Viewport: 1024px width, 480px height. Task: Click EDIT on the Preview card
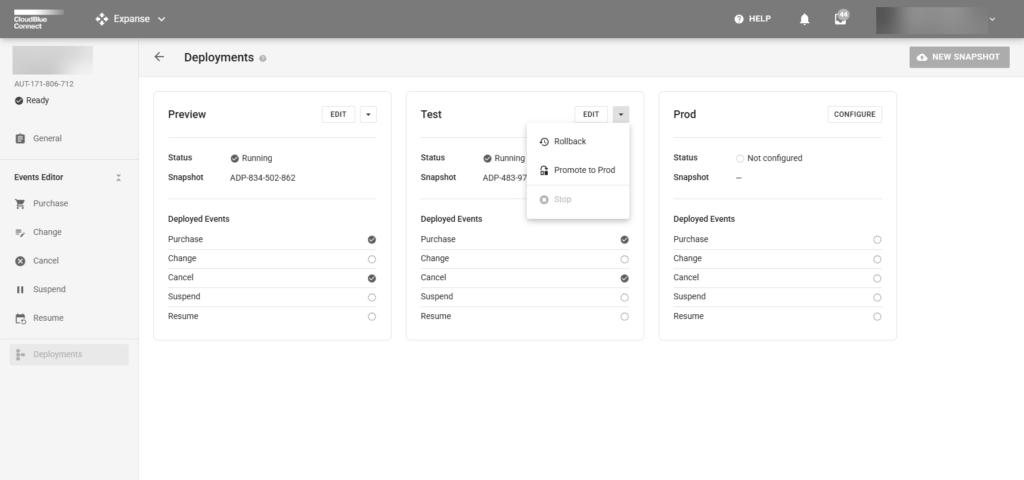338,114
